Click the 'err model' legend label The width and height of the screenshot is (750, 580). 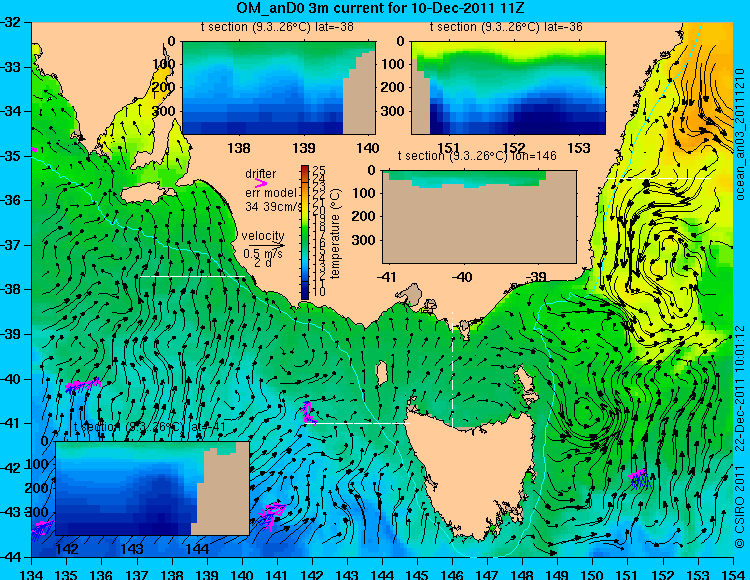click(x=271, y=193)
